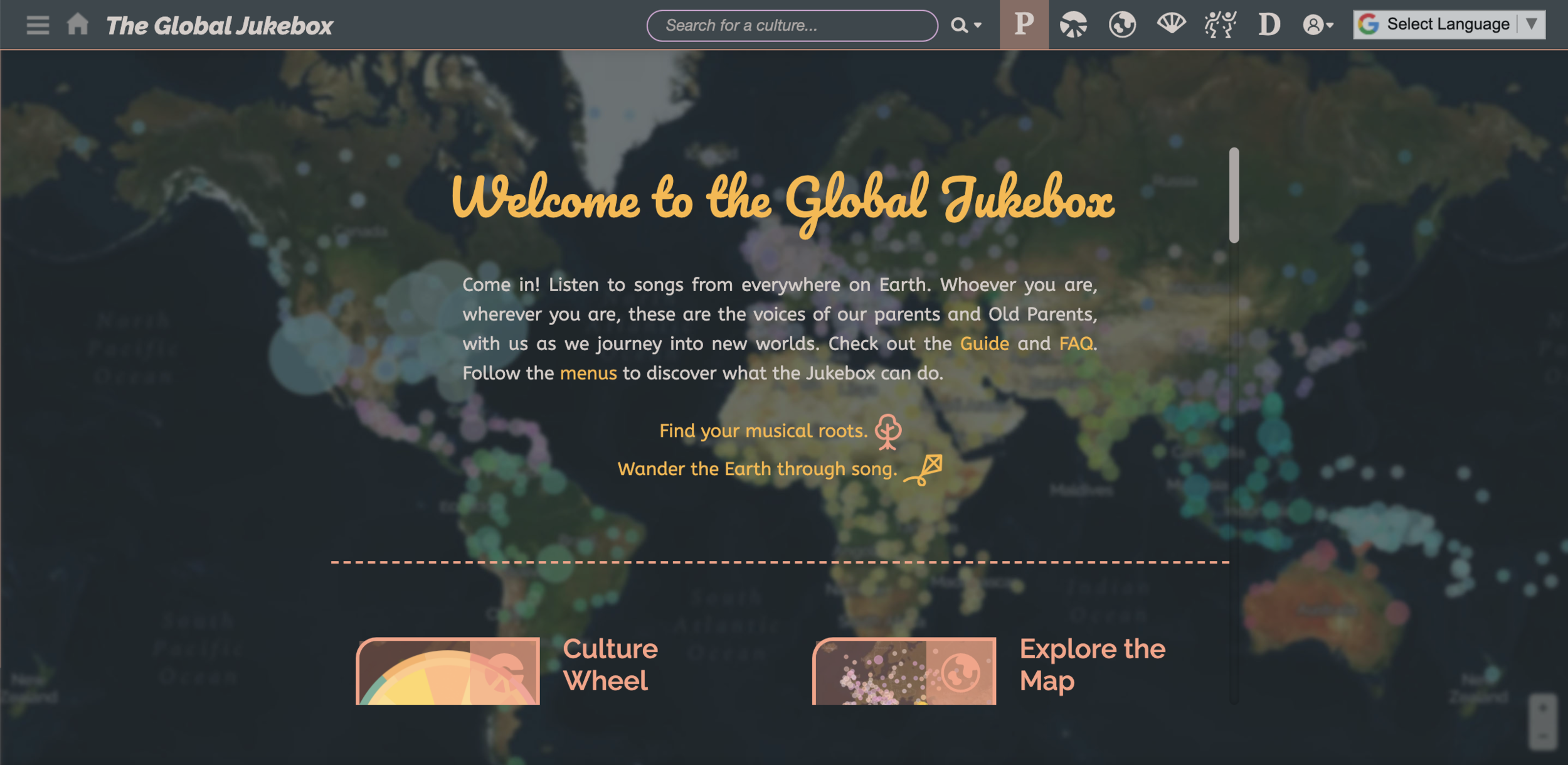Open the hamburger menu

coord(38,25)
